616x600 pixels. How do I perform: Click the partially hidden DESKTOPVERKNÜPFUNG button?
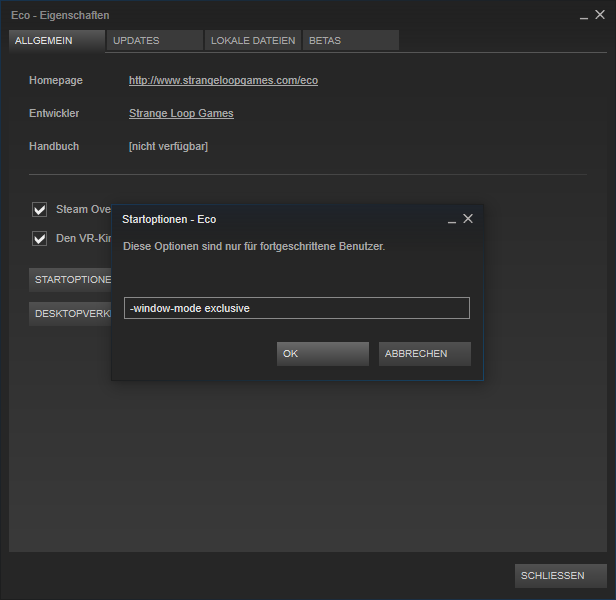pyautogui.click(x=70, y=314)
